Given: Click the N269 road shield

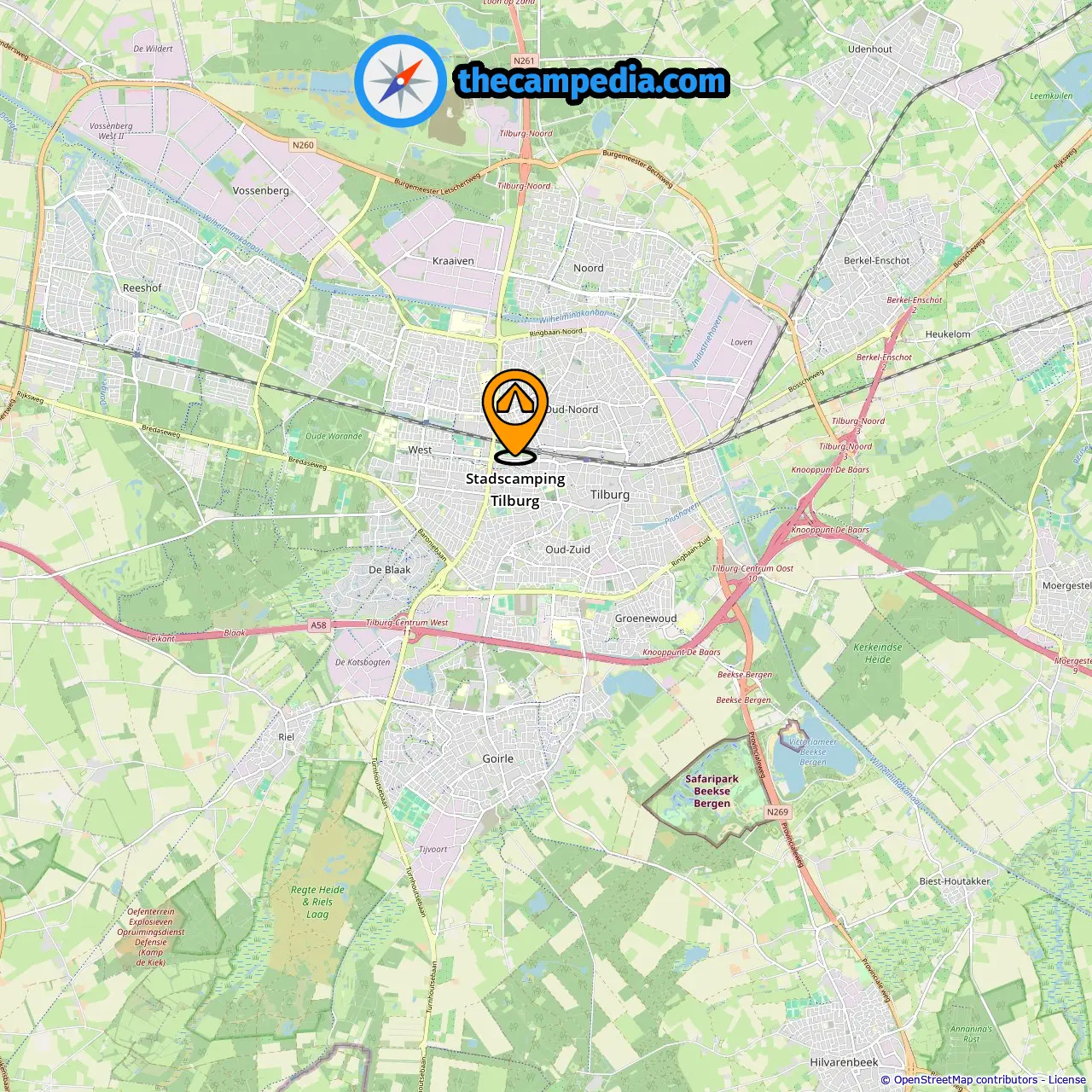Looking at the screenshot, I should click(x=777, y=812).
